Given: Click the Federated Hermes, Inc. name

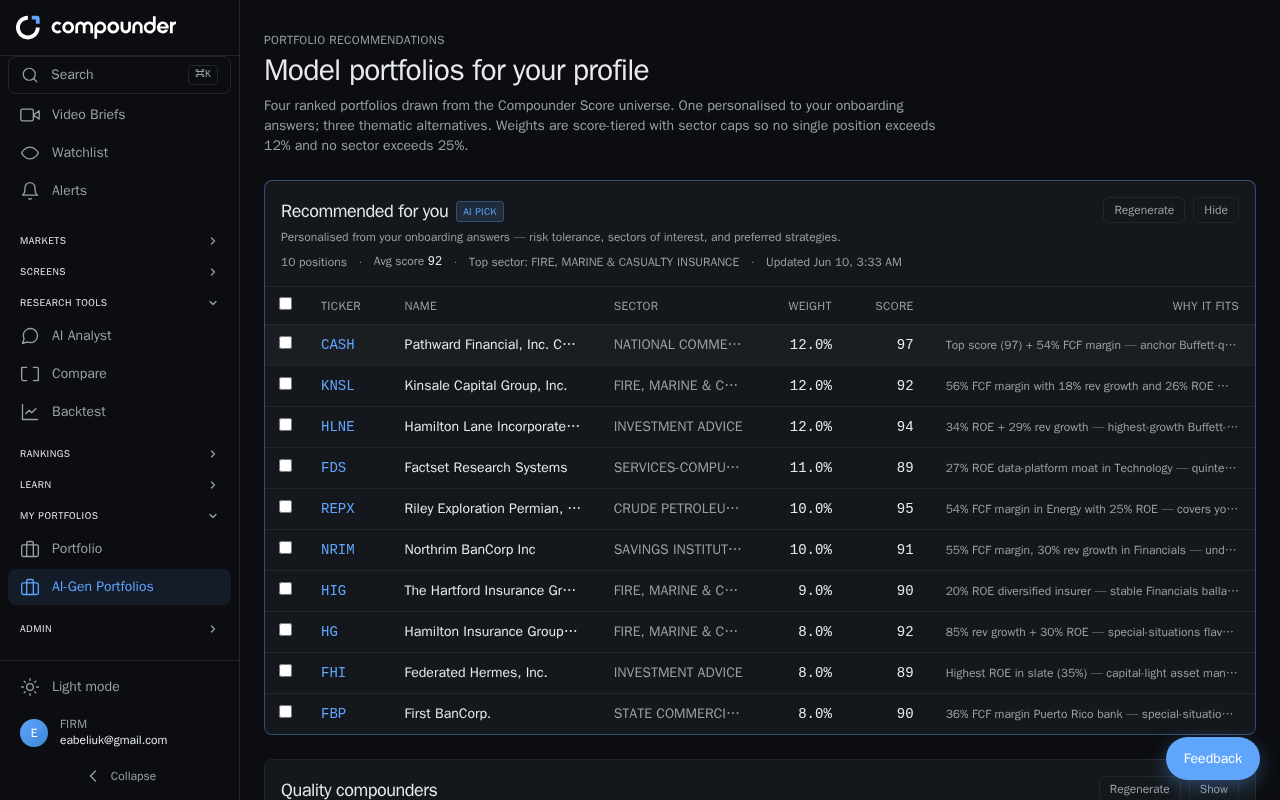Looking at the screenshot, I should [476, 672].
